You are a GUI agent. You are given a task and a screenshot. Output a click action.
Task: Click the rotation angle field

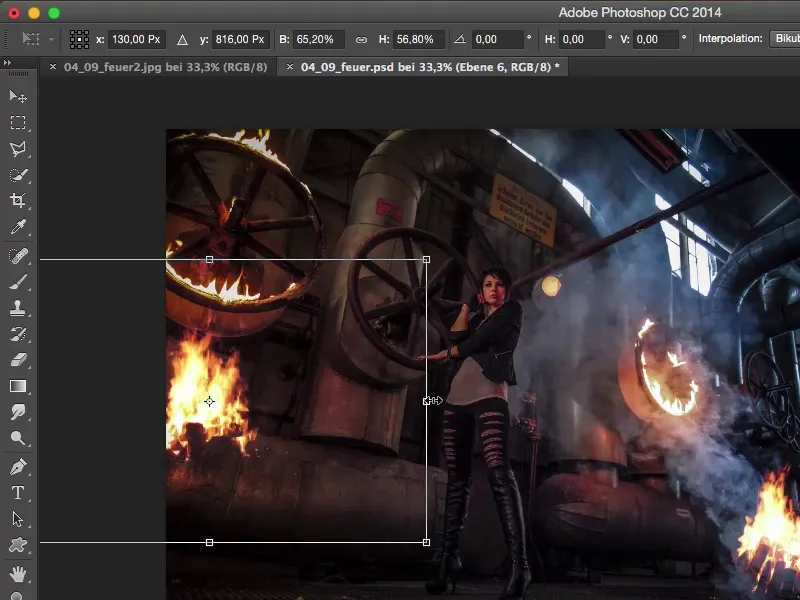pos(497,39)
